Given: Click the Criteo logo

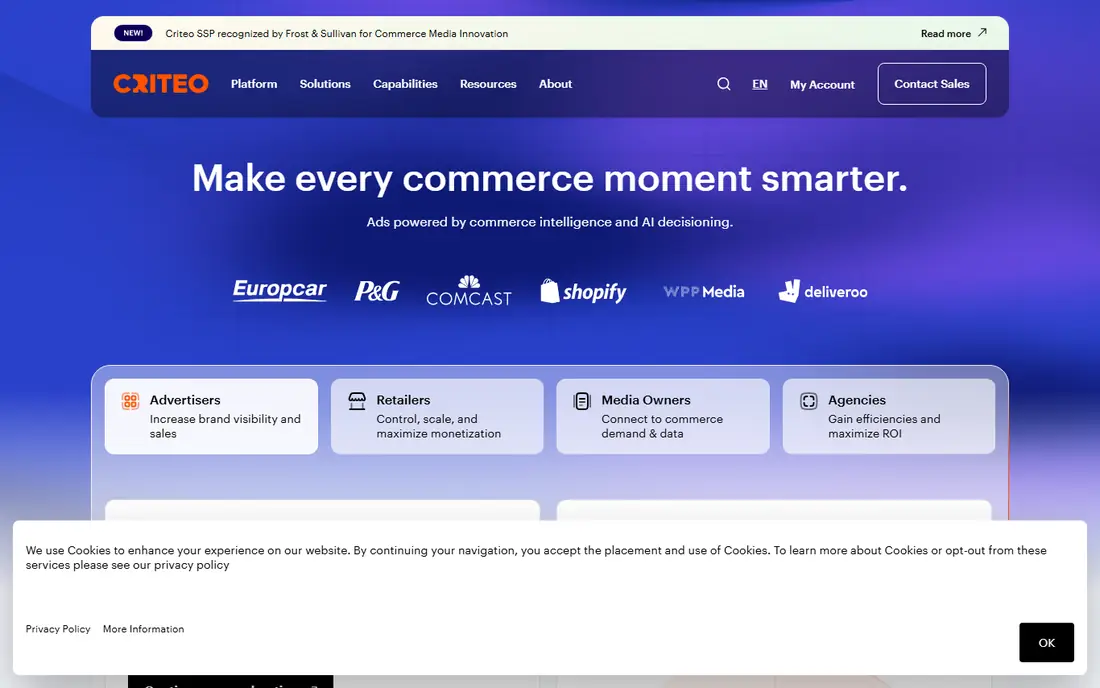Looking at the screenshot, I should [x=161, y=83].
